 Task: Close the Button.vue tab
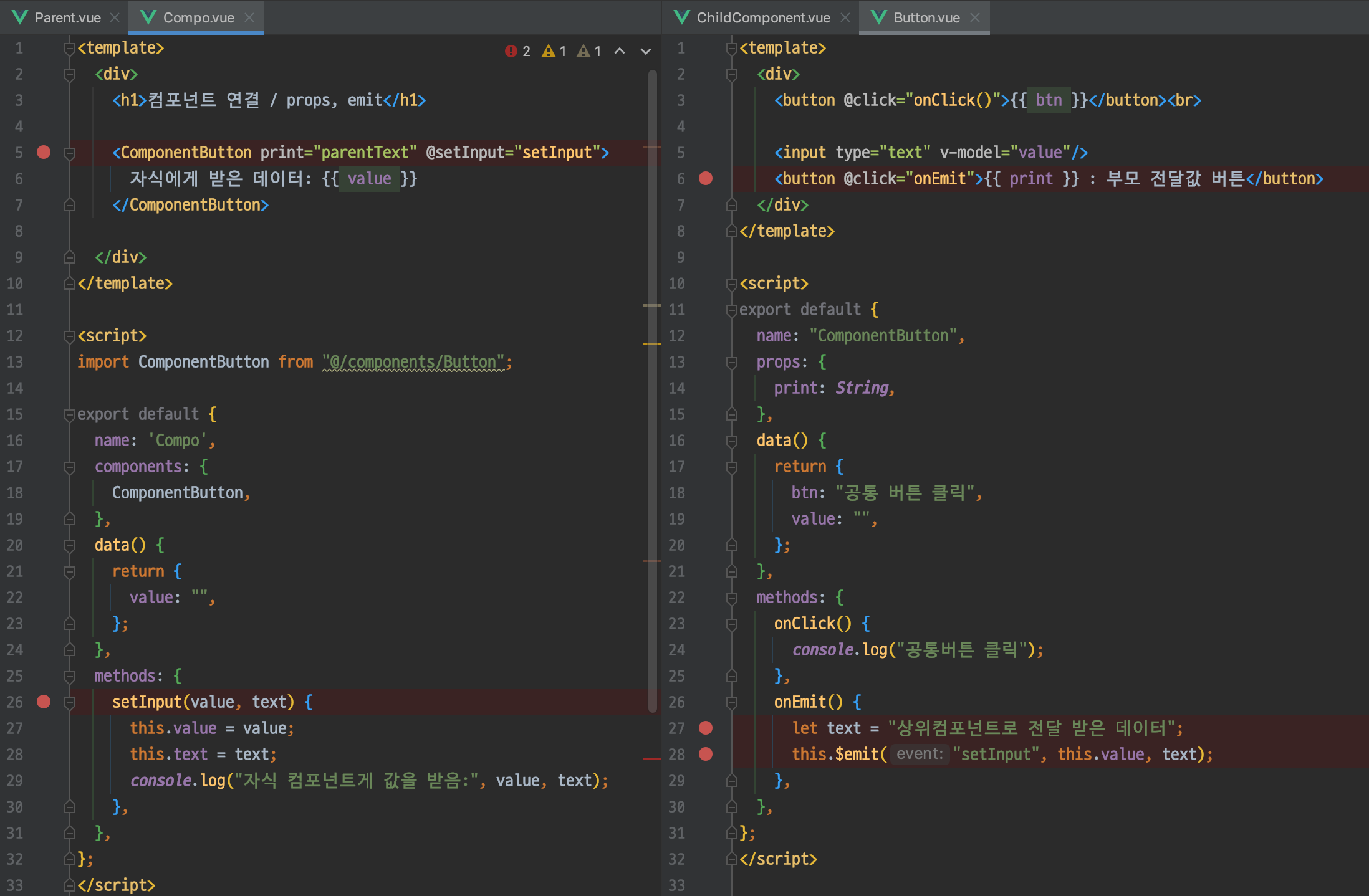tap(976, 17)
